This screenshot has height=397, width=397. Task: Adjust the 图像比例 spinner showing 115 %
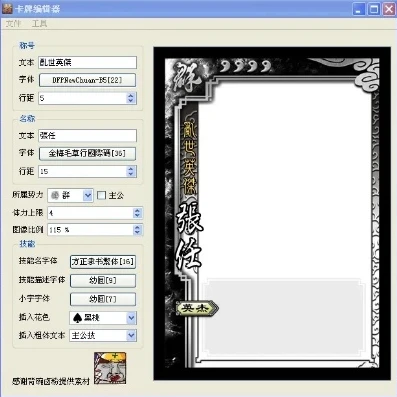[x=137, y=230]
